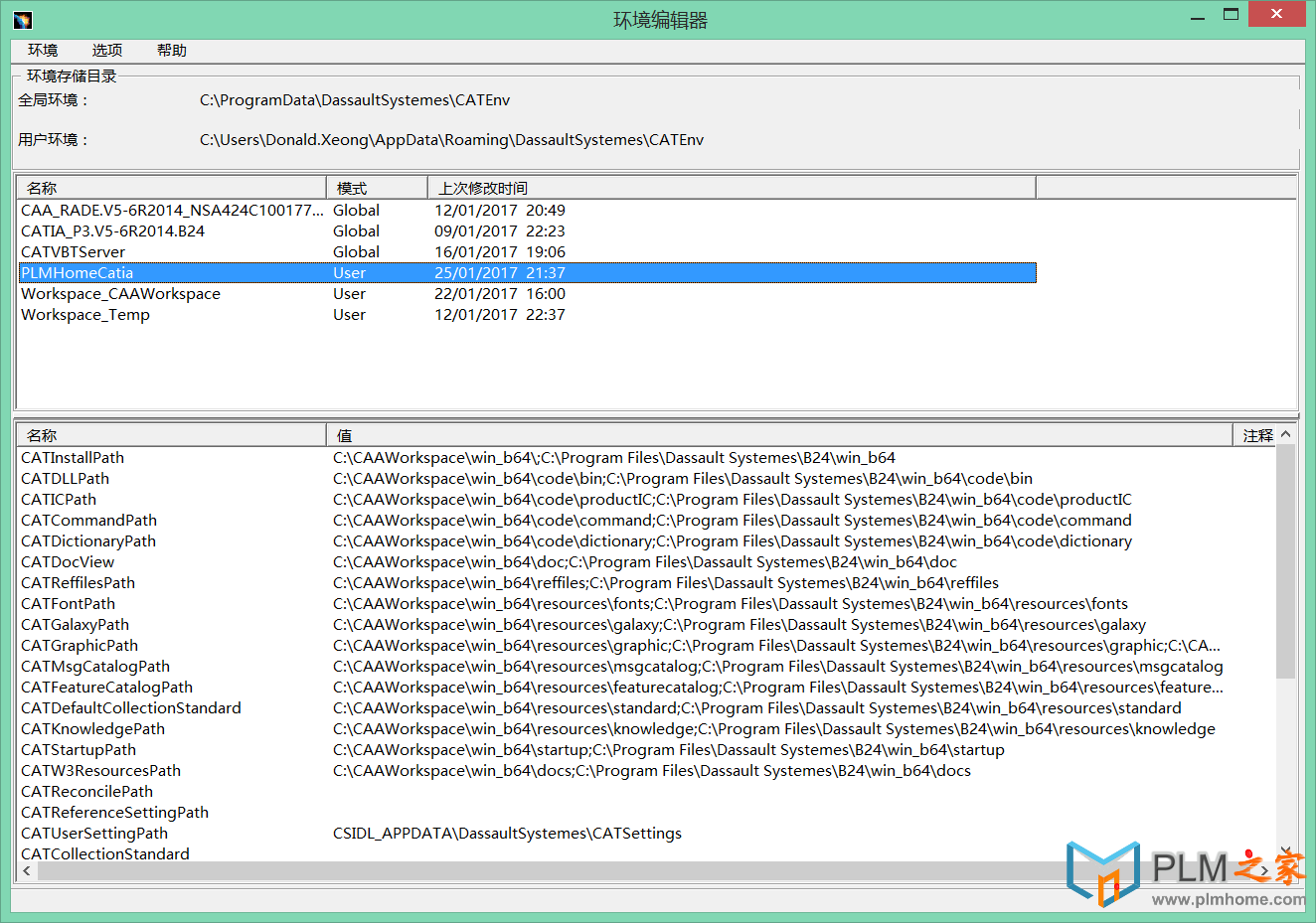The width and height of the screenshot is (1316, 923).
Task: Select the CATKnowledgePath variable
Action: 92,729
